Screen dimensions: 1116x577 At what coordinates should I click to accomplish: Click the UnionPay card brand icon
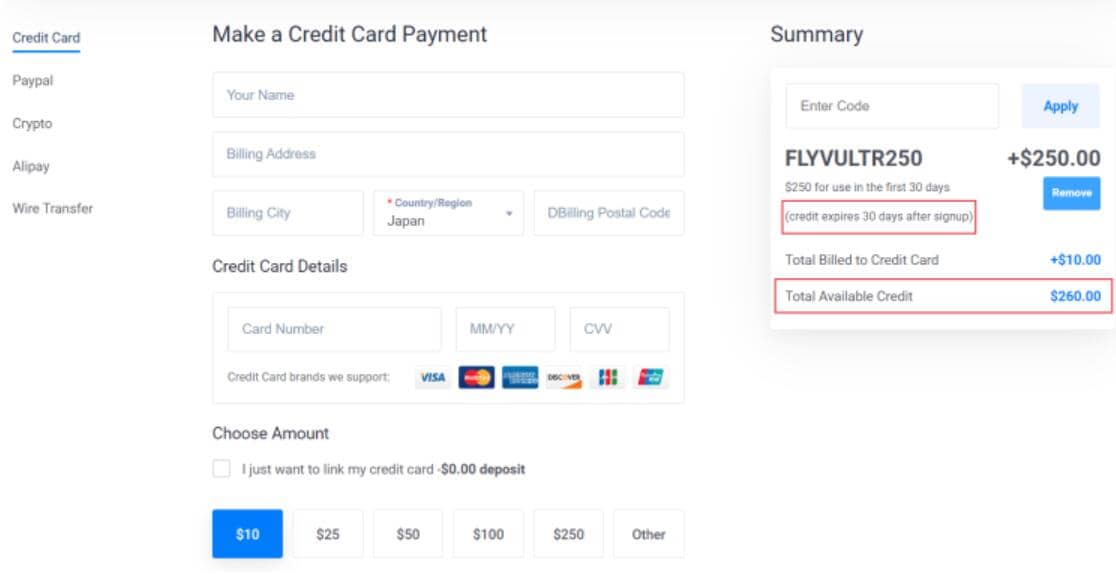click(651, 378)
